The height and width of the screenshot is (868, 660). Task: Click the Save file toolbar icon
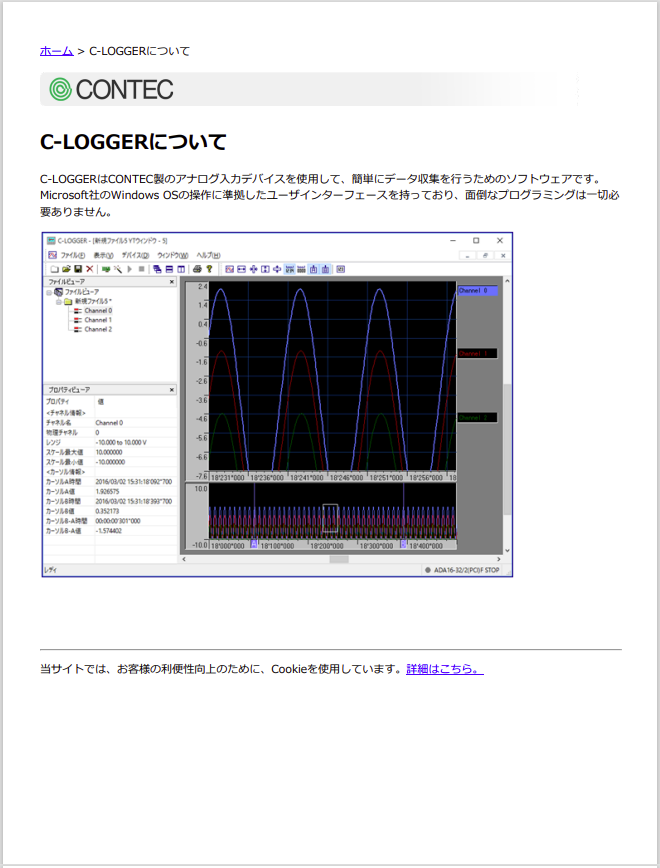78,269
